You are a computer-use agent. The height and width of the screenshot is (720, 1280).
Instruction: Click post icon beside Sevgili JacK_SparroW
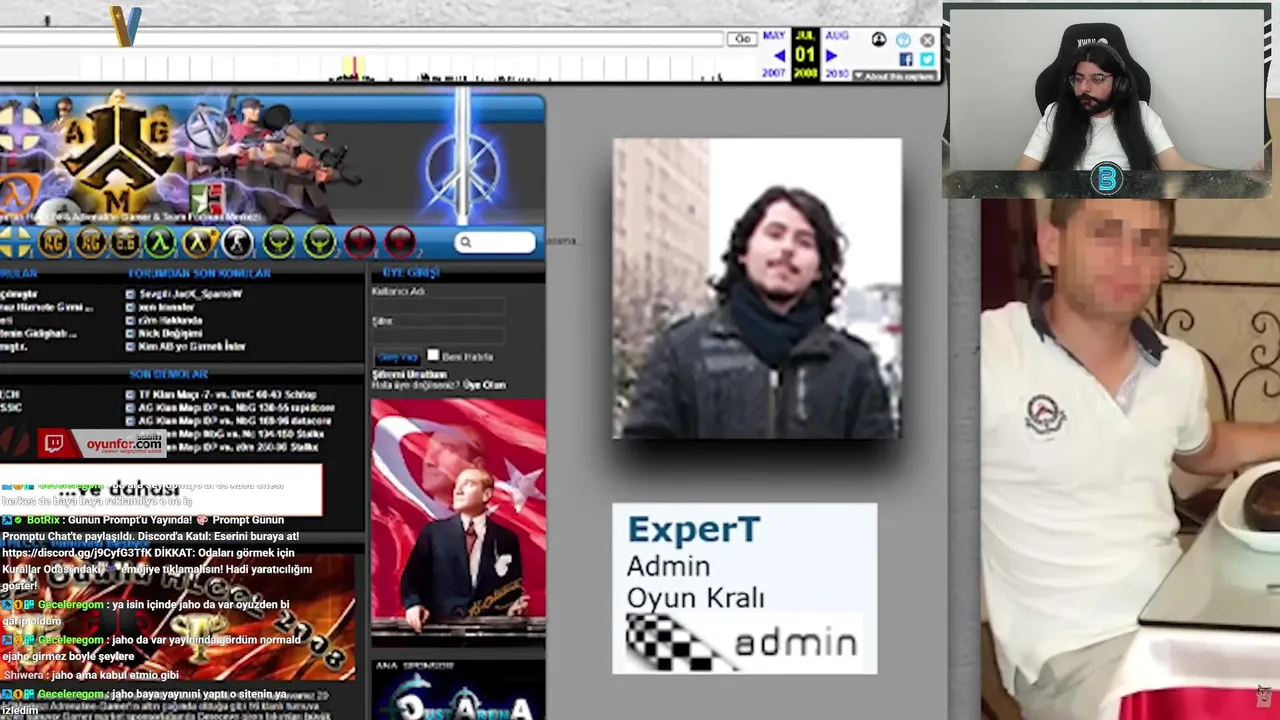coord(130,294)
